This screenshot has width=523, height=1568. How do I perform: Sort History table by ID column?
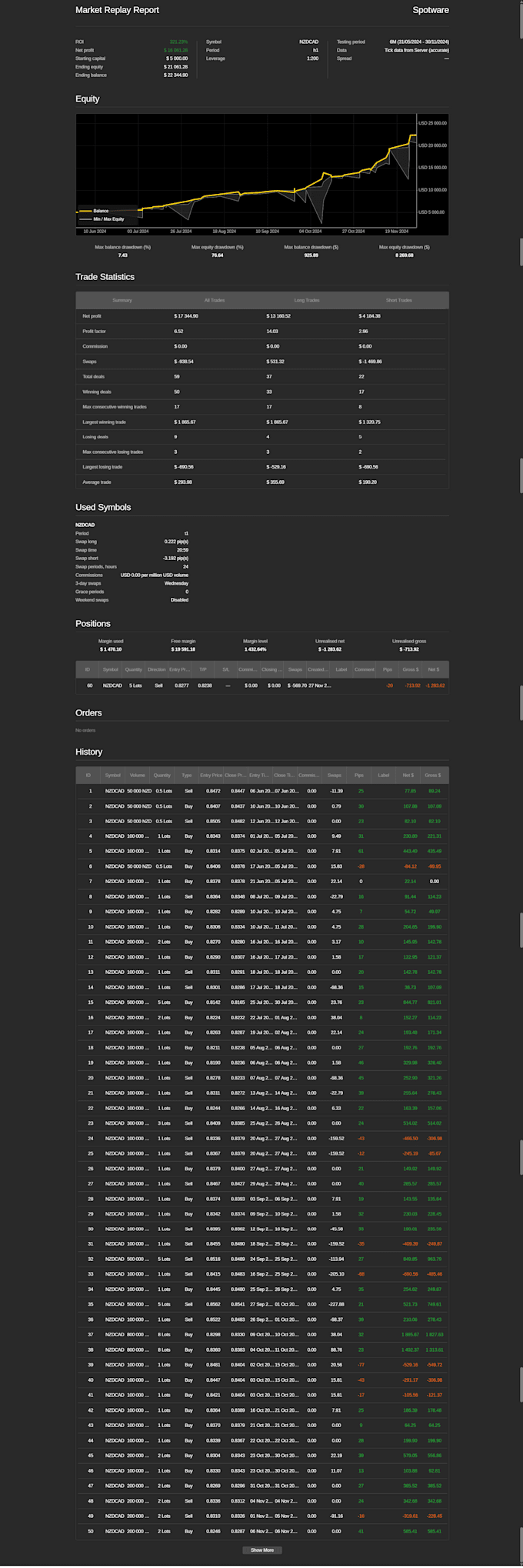(x=88, y=775)
